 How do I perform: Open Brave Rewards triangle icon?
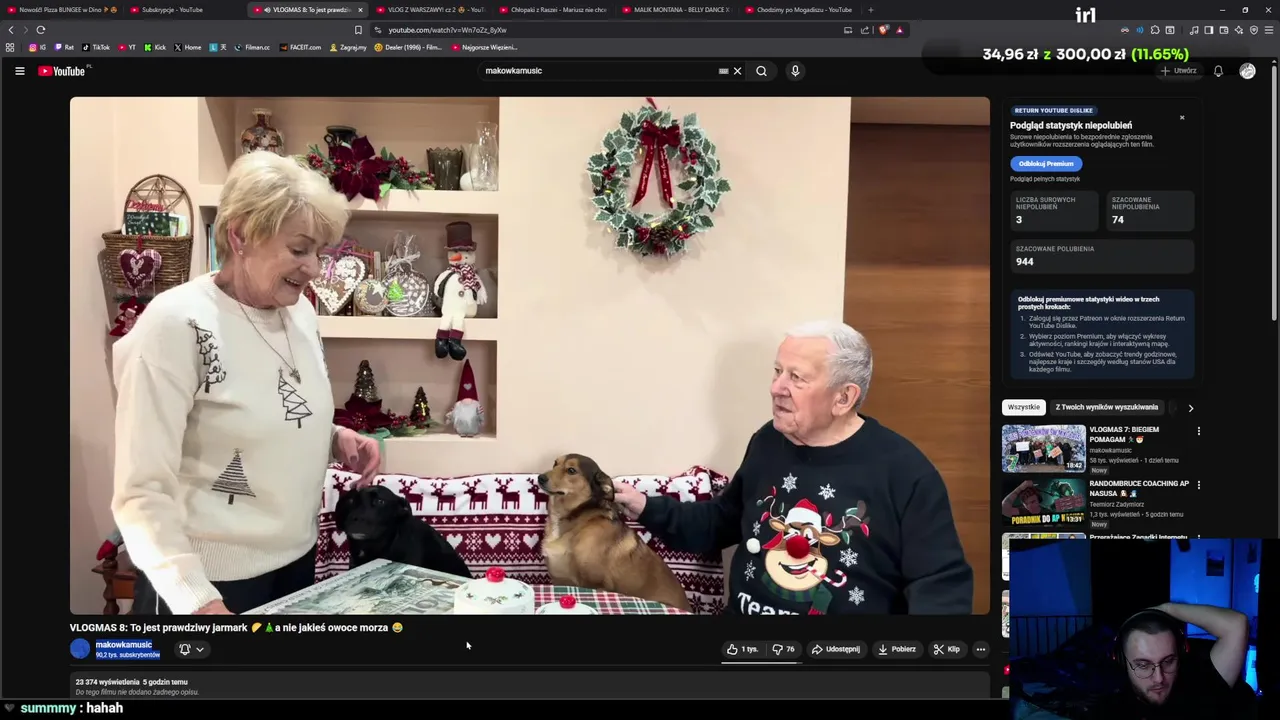coord(899,30)
